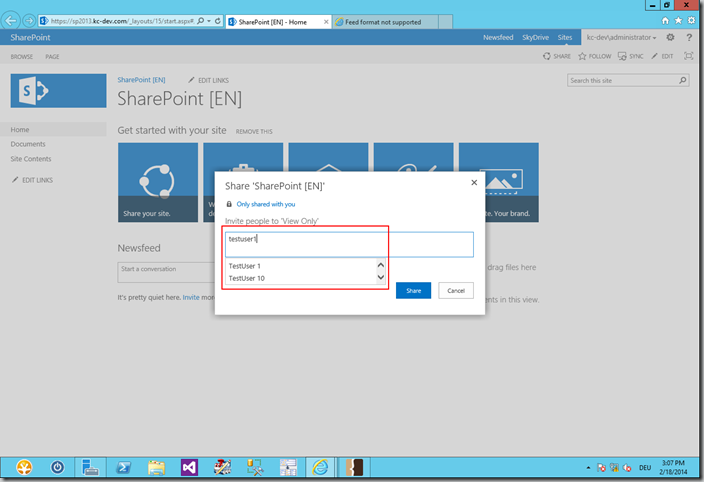Open the Share your site tile
Screen dimensions: 704x482
(x=158, y=182)
